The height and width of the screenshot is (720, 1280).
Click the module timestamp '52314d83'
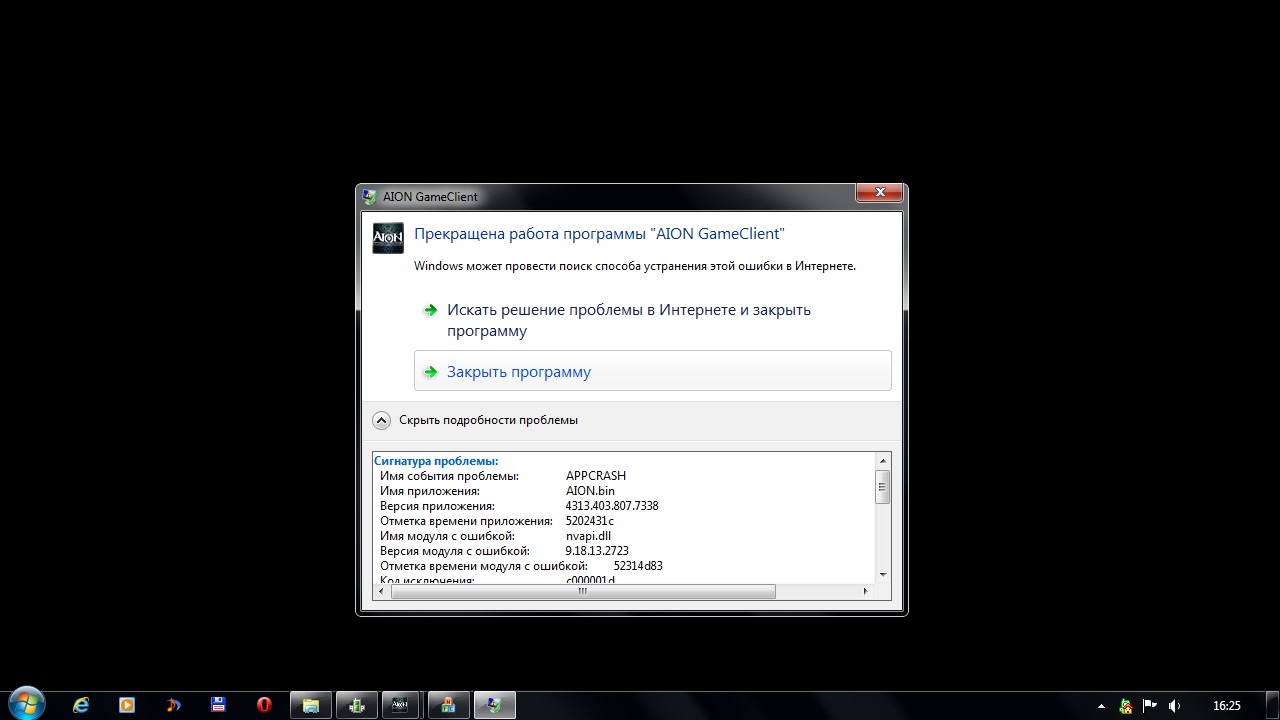pyautogui.click(x=638, y=566)
